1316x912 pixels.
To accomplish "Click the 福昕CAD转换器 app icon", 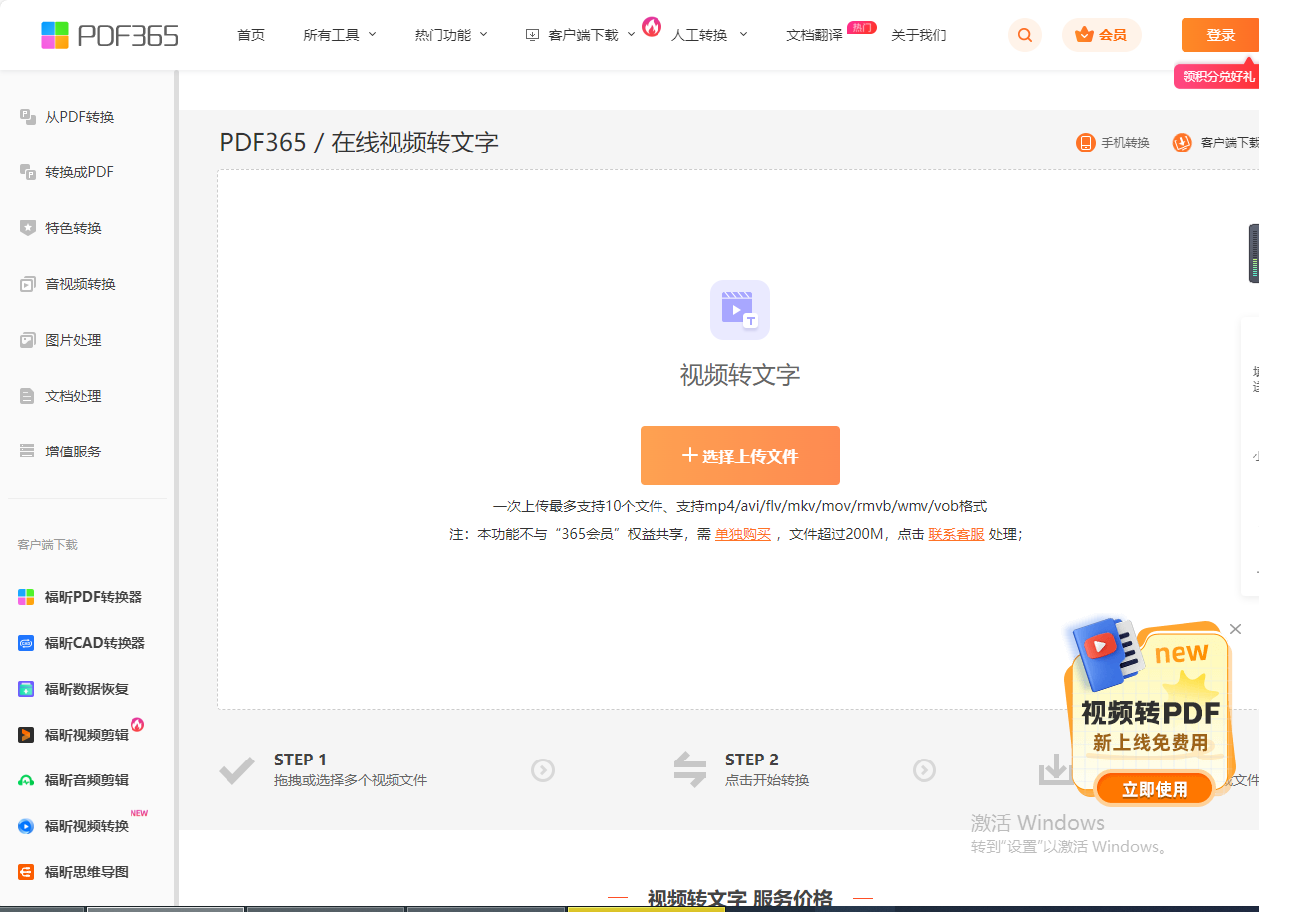I will (26, 643).
